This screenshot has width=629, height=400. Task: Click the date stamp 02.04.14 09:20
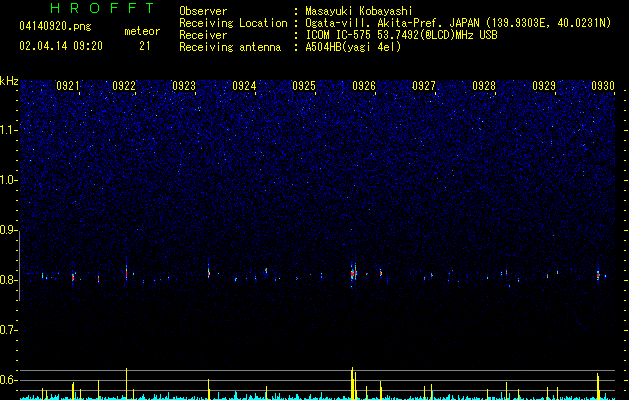tap(61, 46)
